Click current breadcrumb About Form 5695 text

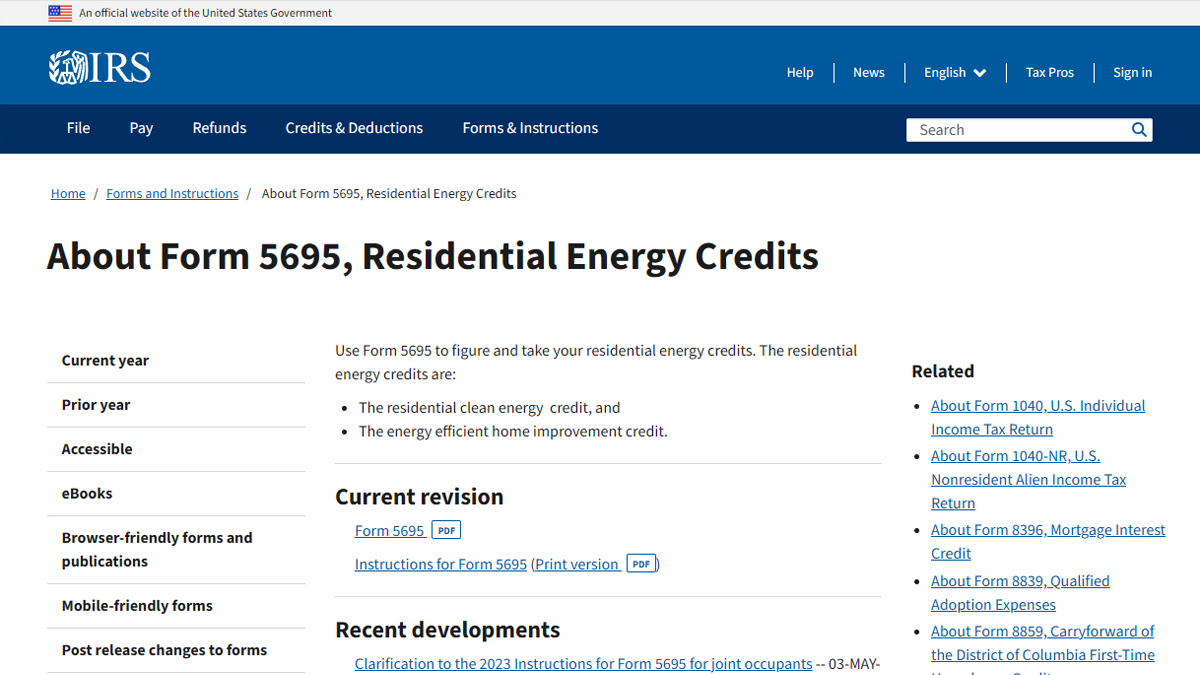tap(389, 193)
